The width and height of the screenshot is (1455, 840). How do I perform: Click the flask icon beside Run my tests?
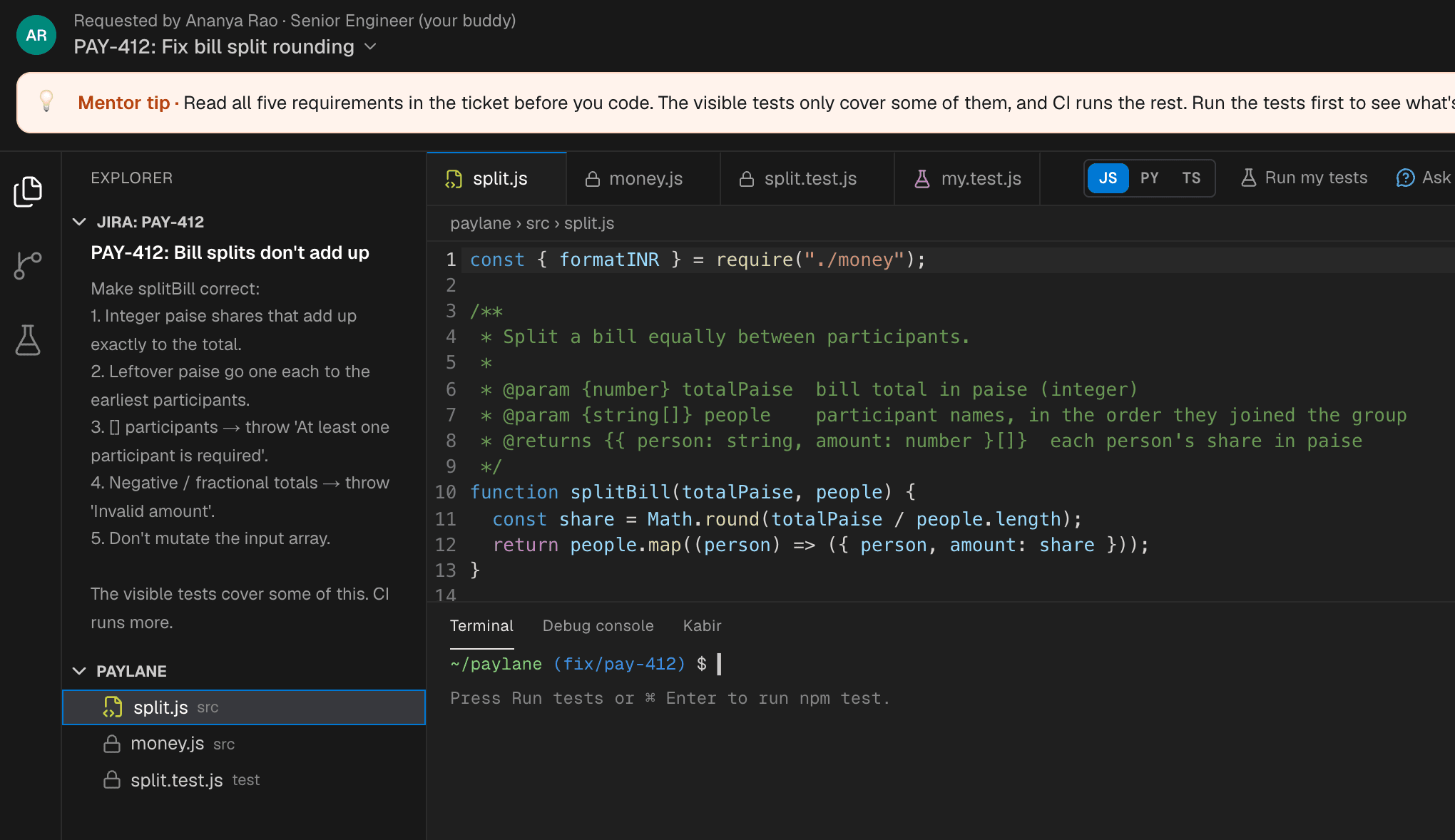tap(1248, 178)
